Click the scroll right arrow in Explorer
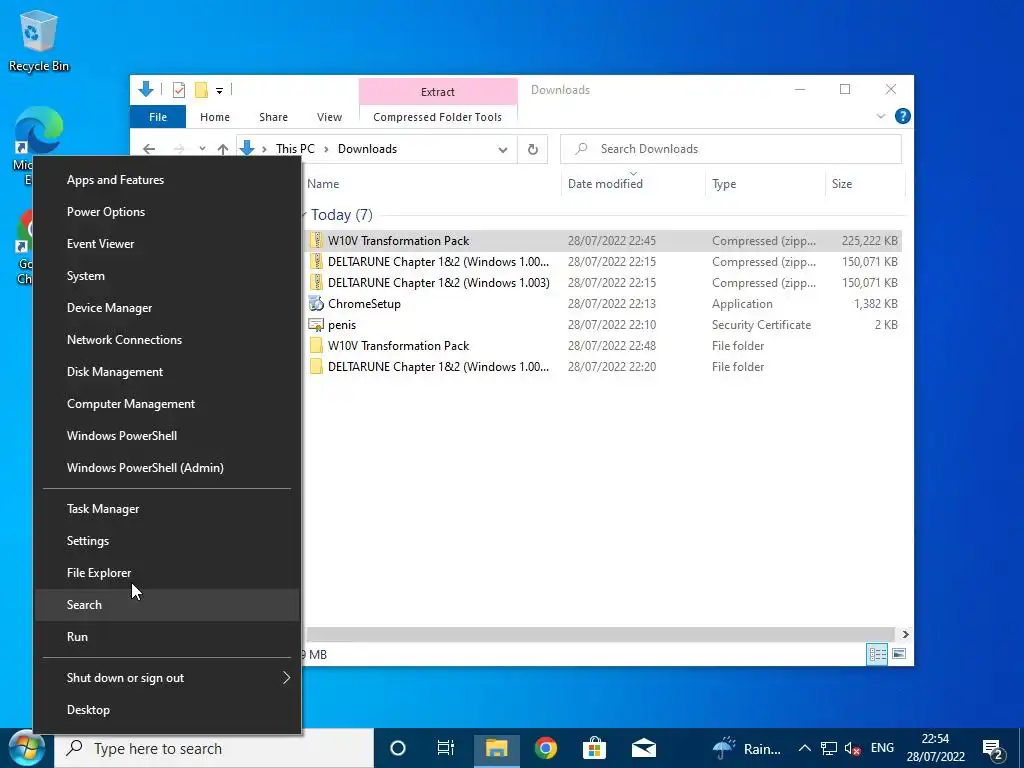This screenshot has height=768, width=1024. tap(905, 634)
